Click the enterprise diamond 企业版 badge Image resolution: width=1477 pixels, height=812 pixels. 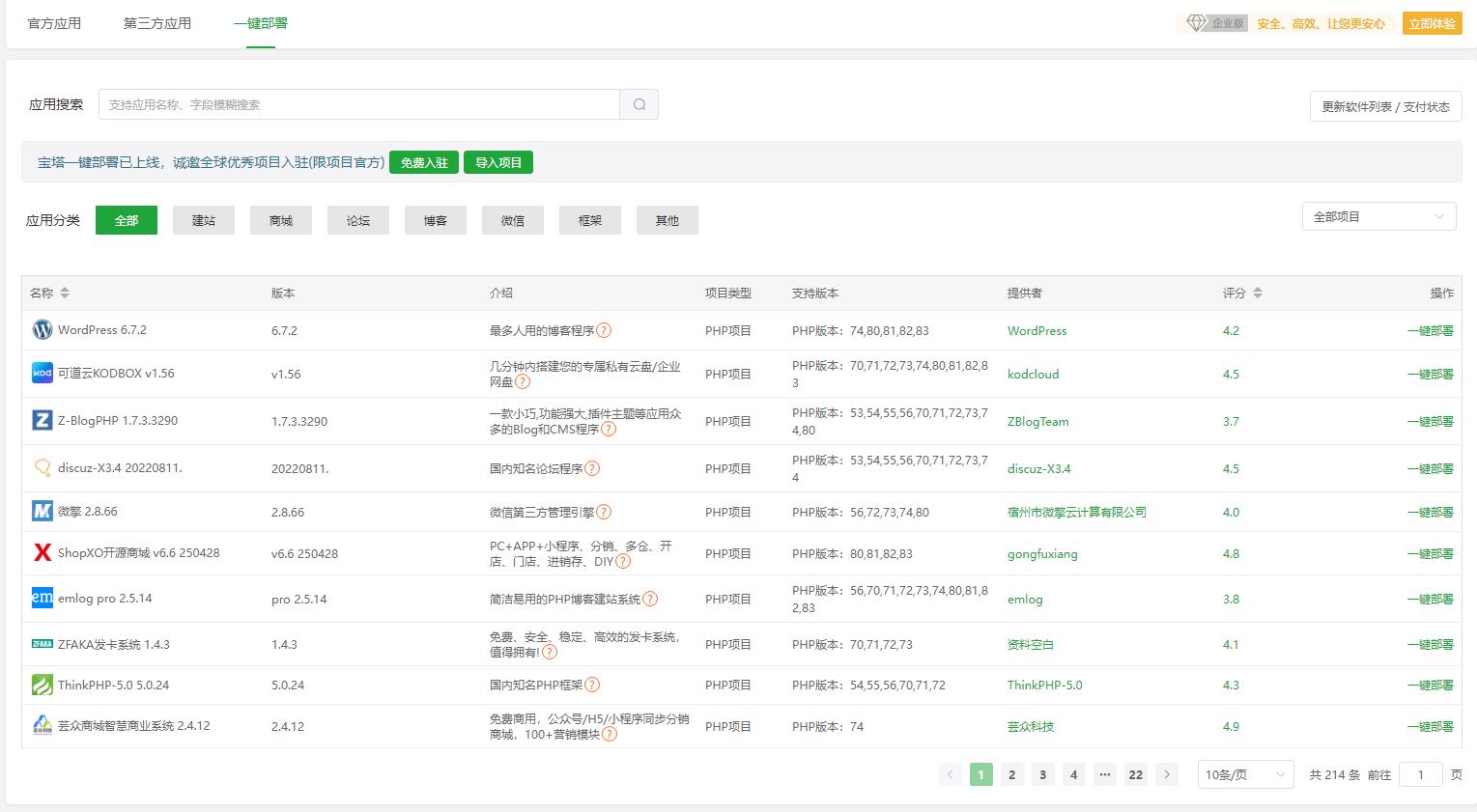click(x=1215, y=23)
